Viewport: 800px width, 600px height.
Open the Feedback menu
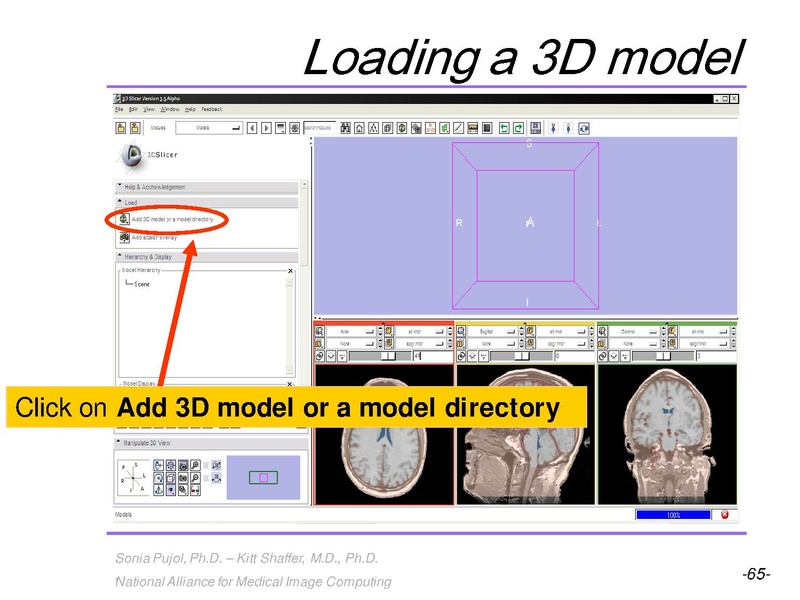point(212,109)
